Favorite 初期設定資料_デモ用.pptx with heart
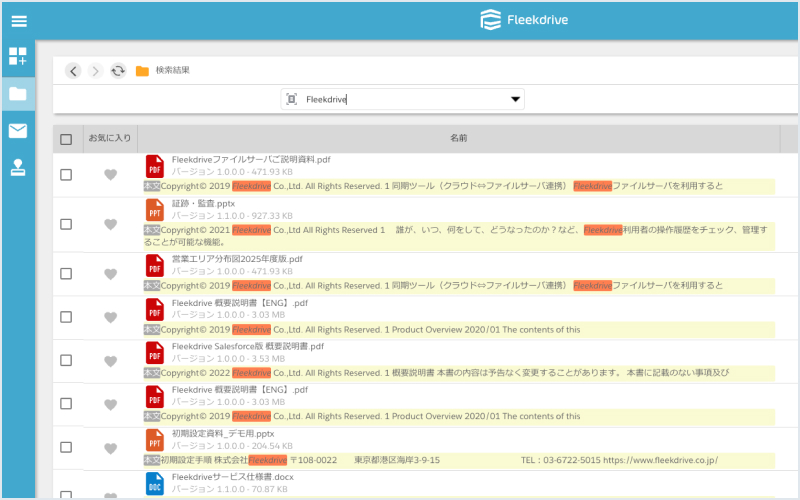Image resolution: width=800 pixels, height=500 pixels. [111, 448]
